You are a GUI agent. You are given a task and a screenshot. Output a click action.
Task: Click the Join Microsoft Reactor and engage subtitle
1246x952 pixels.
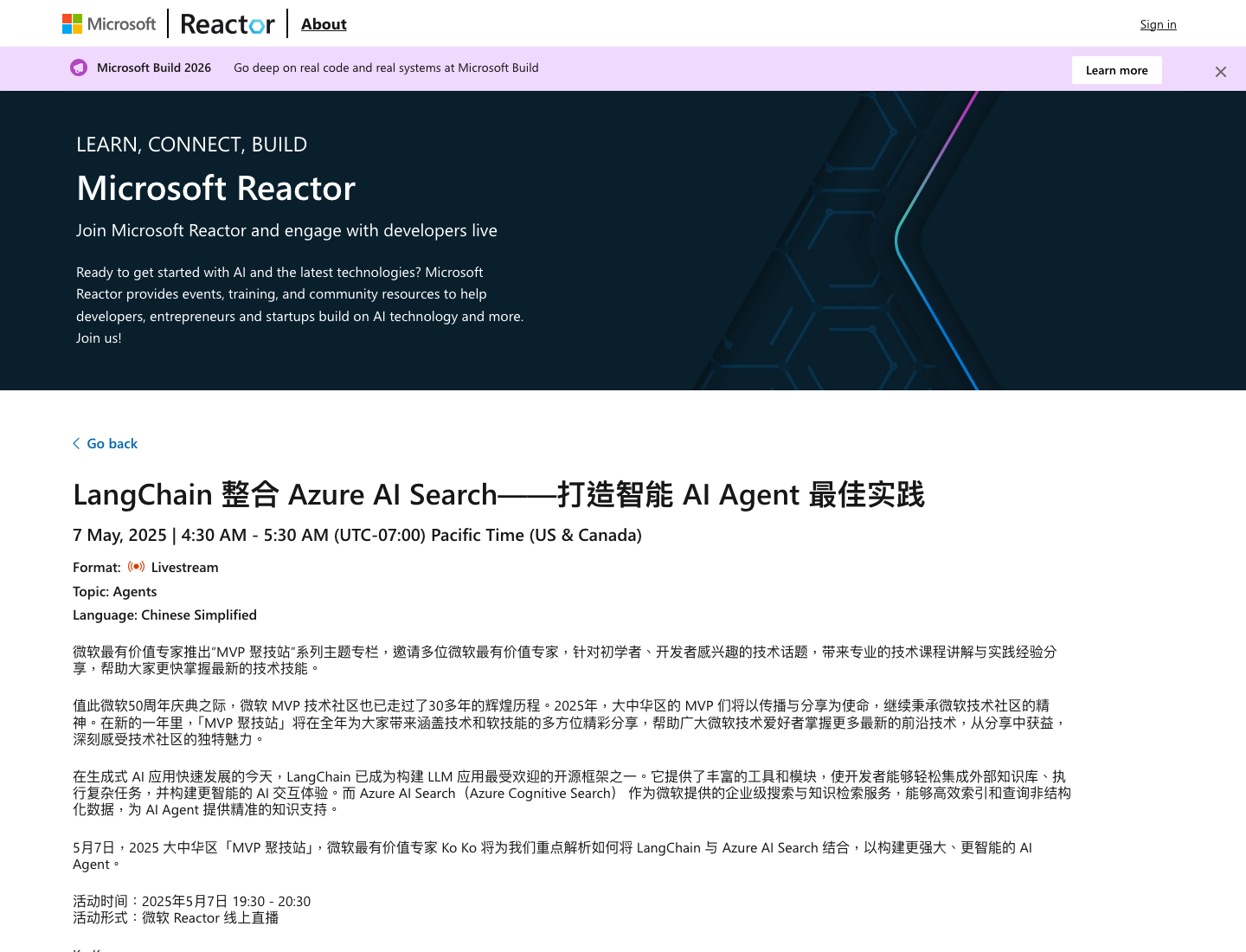click(x=286, y=230)
